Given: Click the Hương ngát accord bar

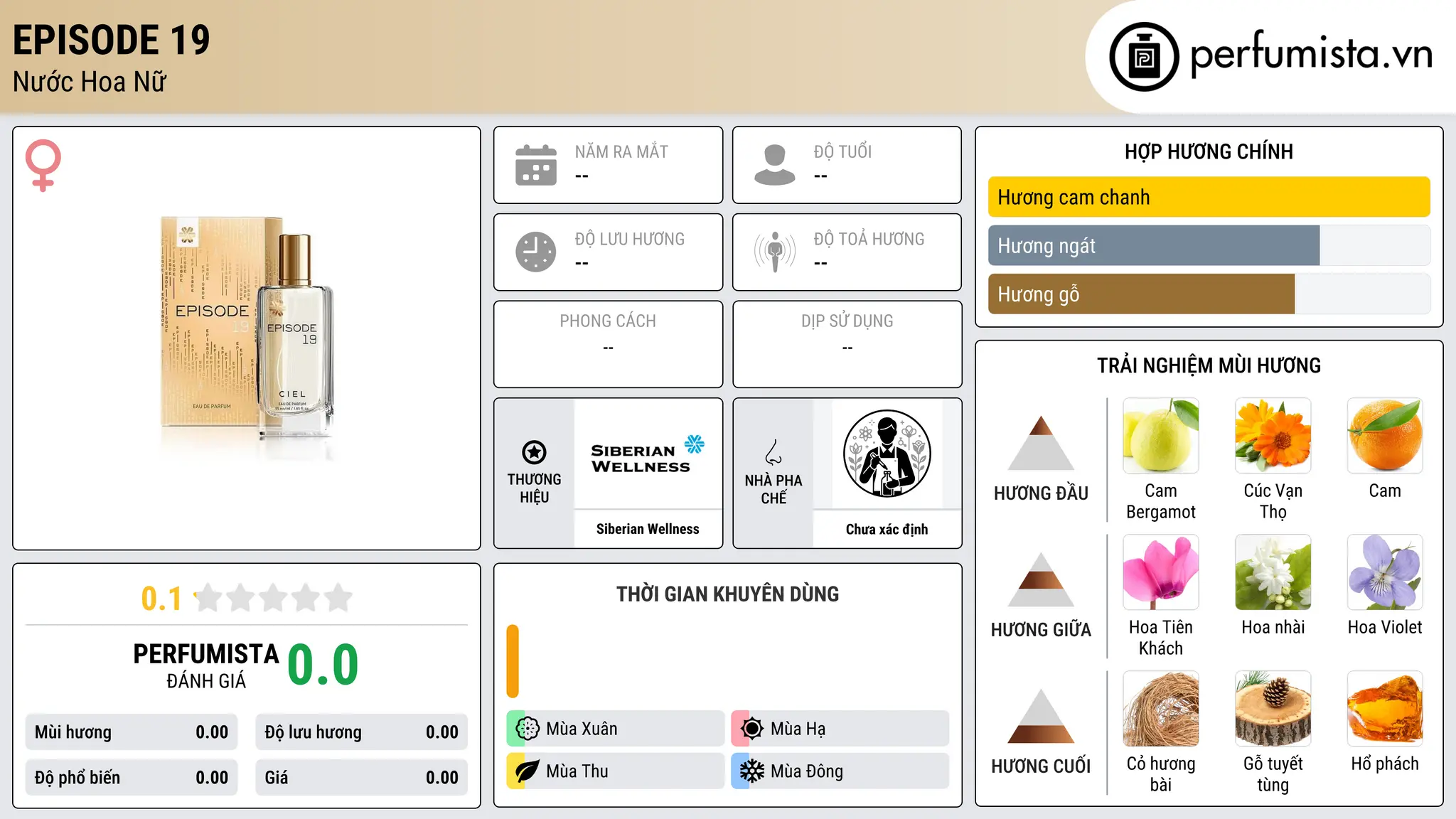Looking at the screenshot, I should [x=1209, y=245].
